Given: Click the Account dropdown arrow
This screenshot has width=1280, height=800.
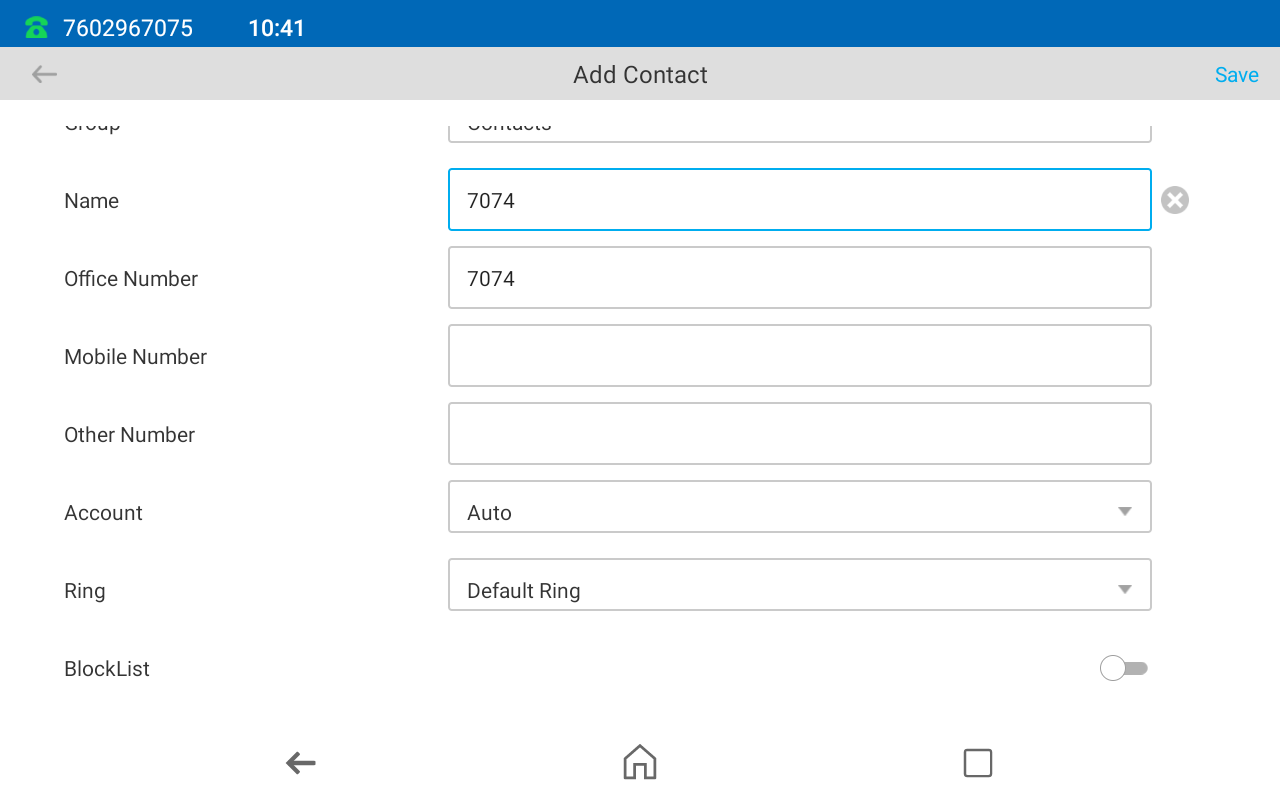Looking at the screenshot, I should (1124, 512).
